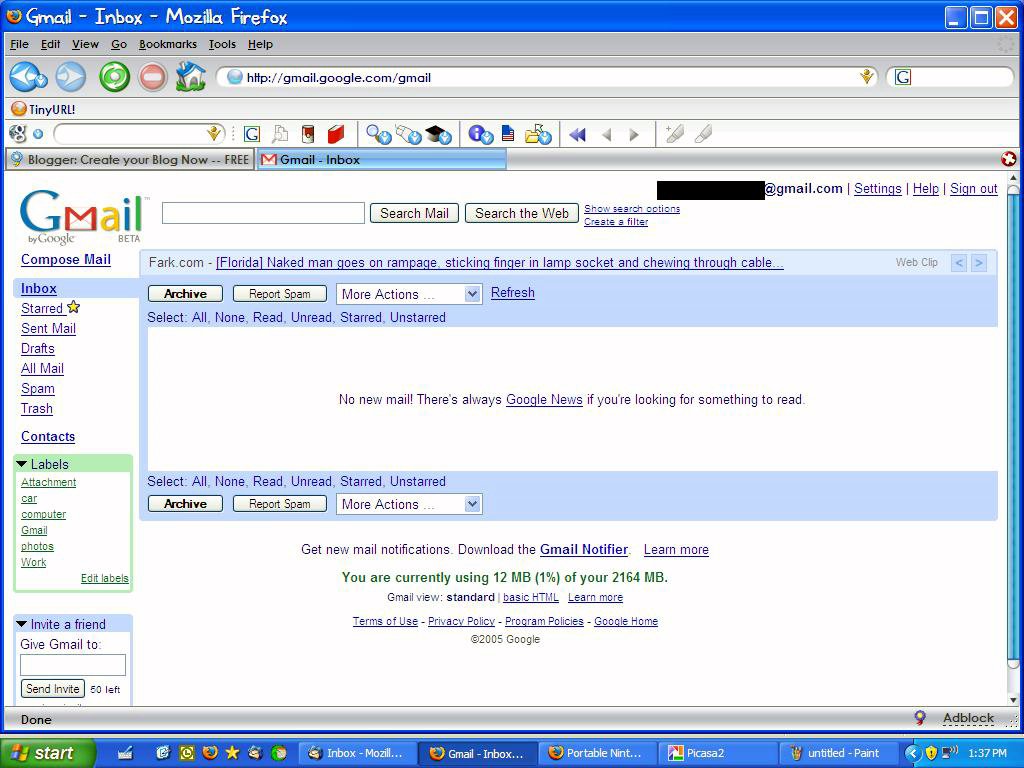Click the Refresh link

coord(513,293)
